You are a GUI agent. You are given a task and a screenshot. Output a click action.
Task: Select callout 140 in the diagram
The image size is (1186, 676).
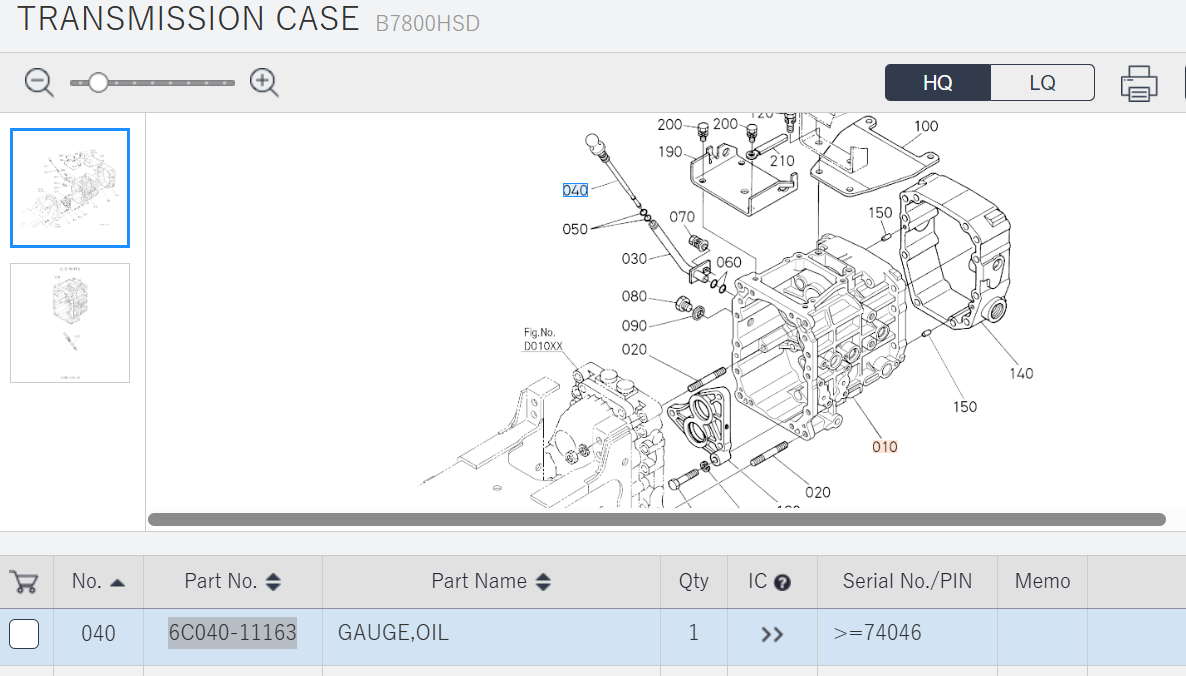(x=1021, y=374)
